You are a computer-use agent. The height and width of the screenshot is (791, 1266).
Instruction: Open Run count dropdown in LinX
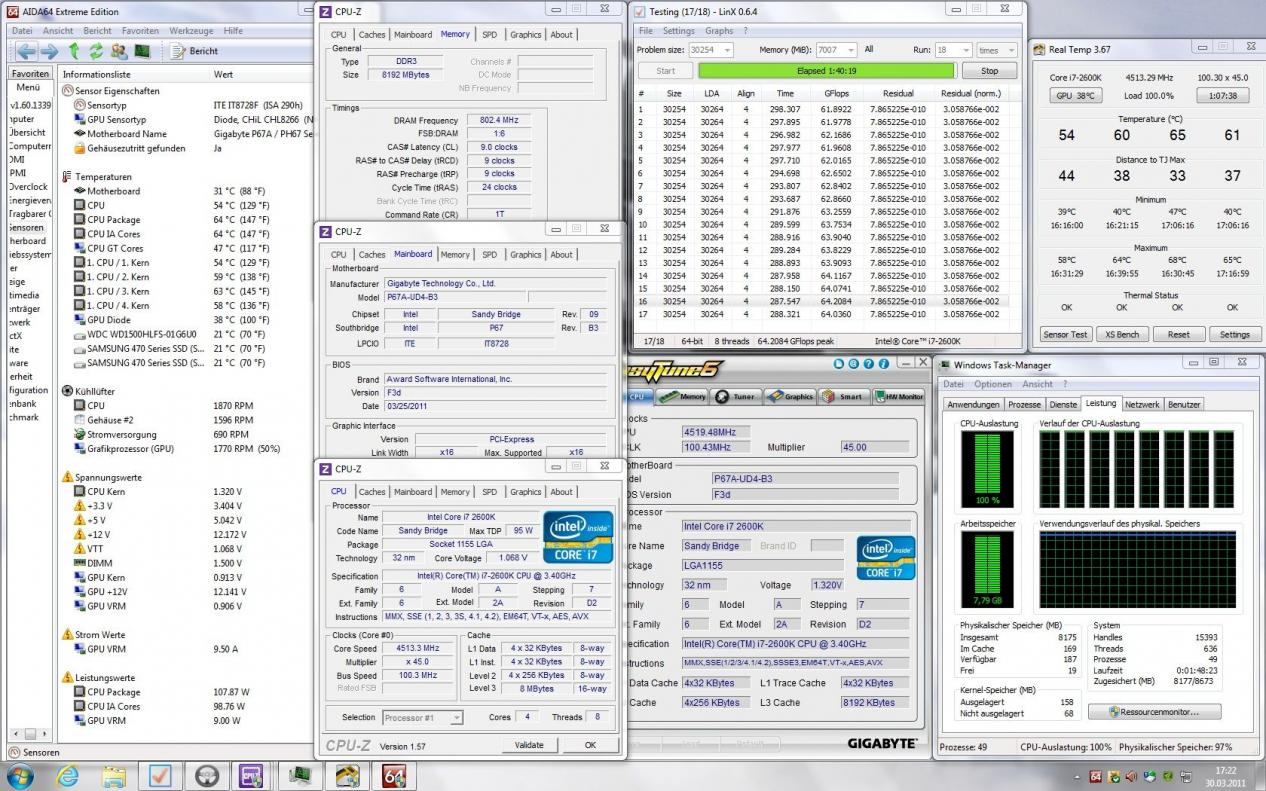click(x=952, y=50)
